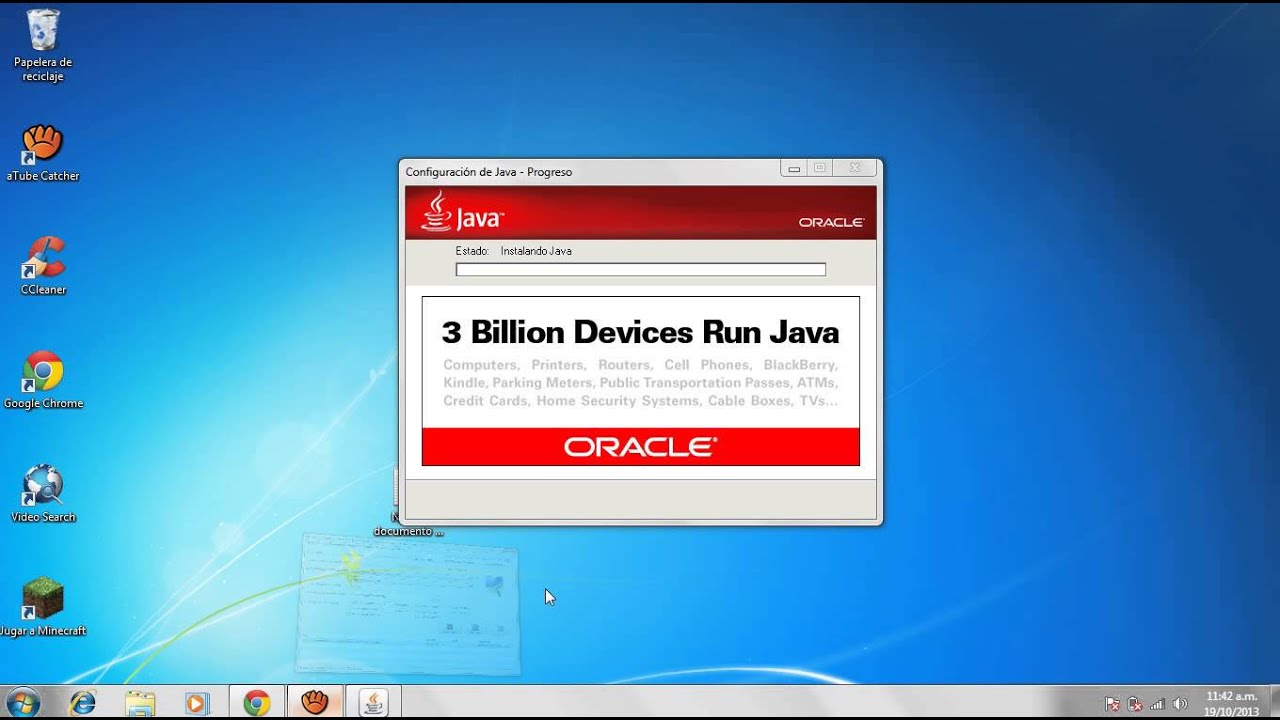Click the ORACLE logo in the Java header

(x=831, y=222)
